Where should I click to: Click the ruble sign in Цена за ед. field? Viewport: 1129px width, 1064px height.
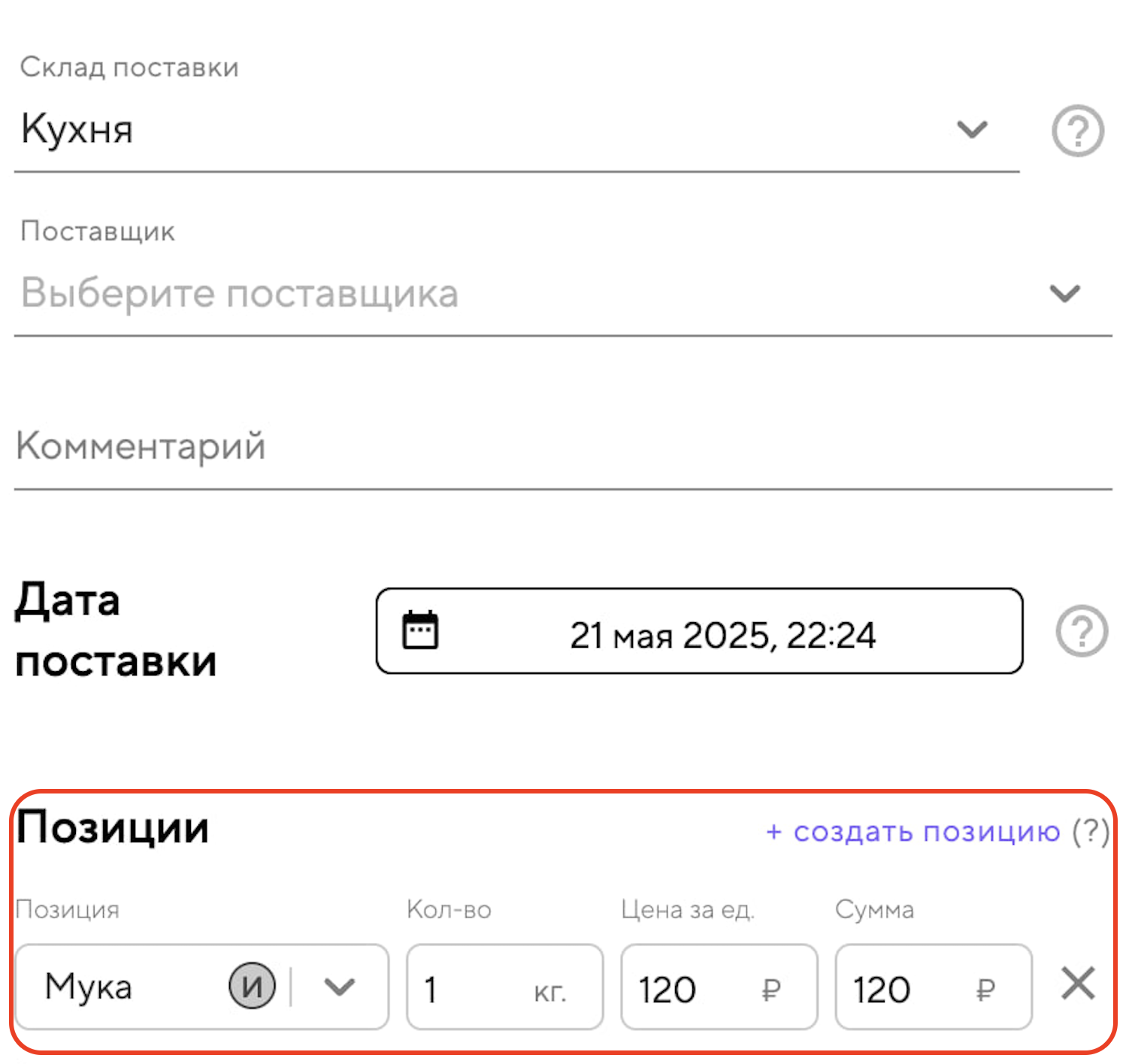pos(771,989)
